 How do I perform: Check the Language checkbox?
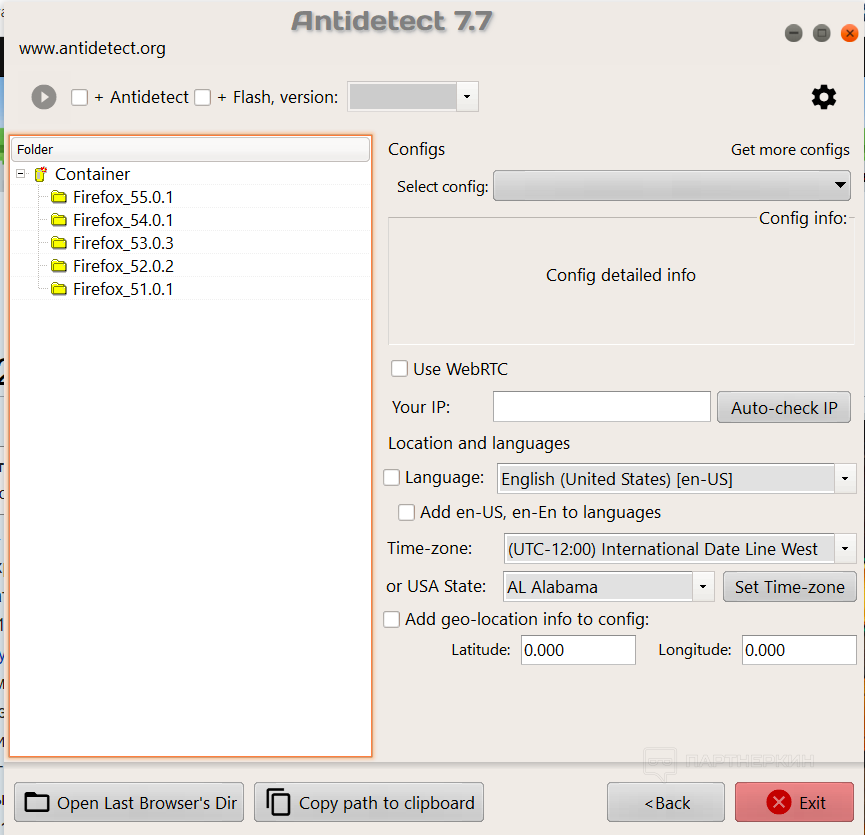tap(392, 478)
